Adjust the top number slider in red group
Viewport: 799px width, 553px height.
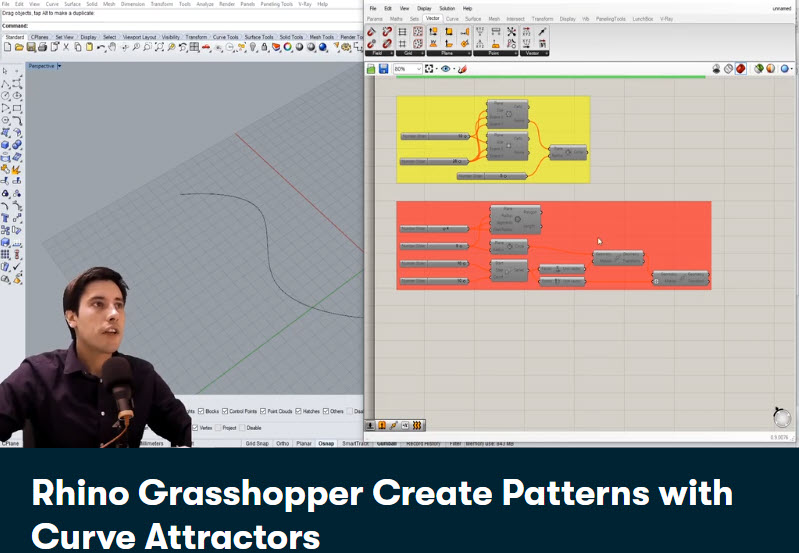[x=434, y=229]
